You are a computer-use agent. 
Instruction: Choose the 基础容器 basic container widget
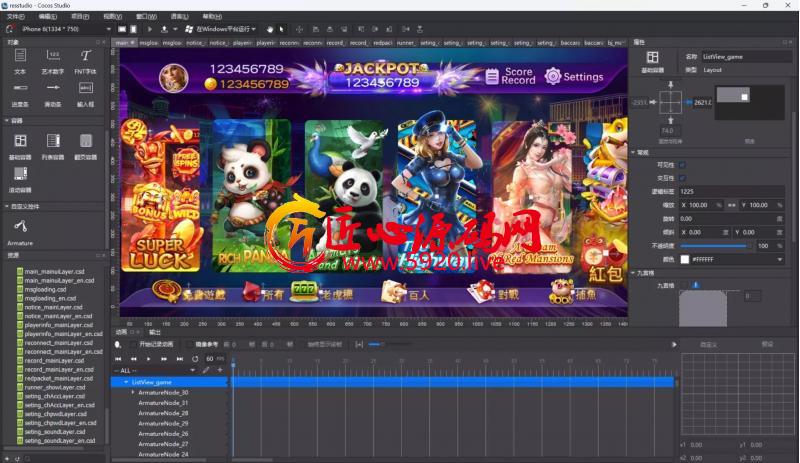click(20, 140)
